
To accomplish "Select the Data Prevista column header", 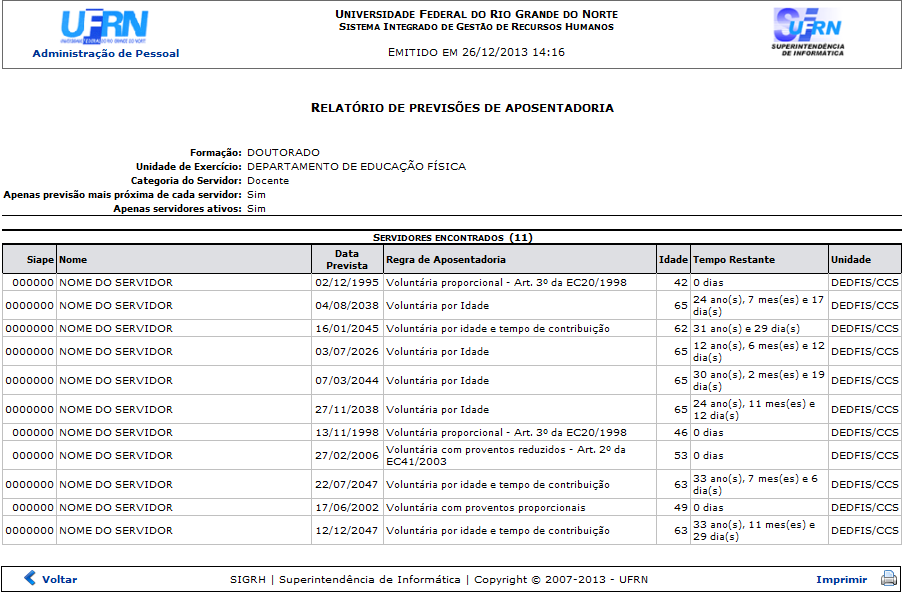I will (x=347, y=260).
